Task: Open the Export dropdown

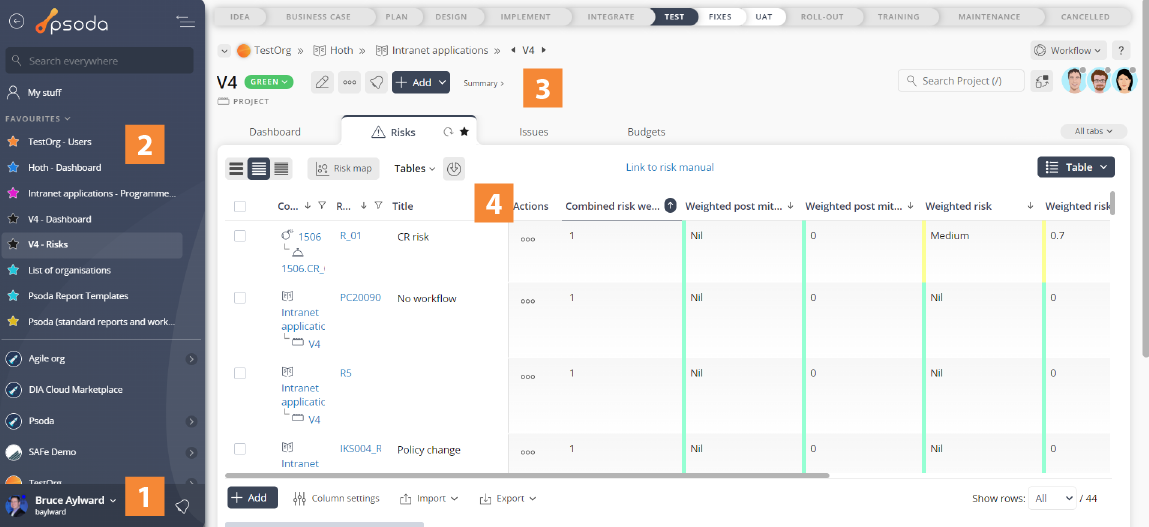Action: point(508,498)
